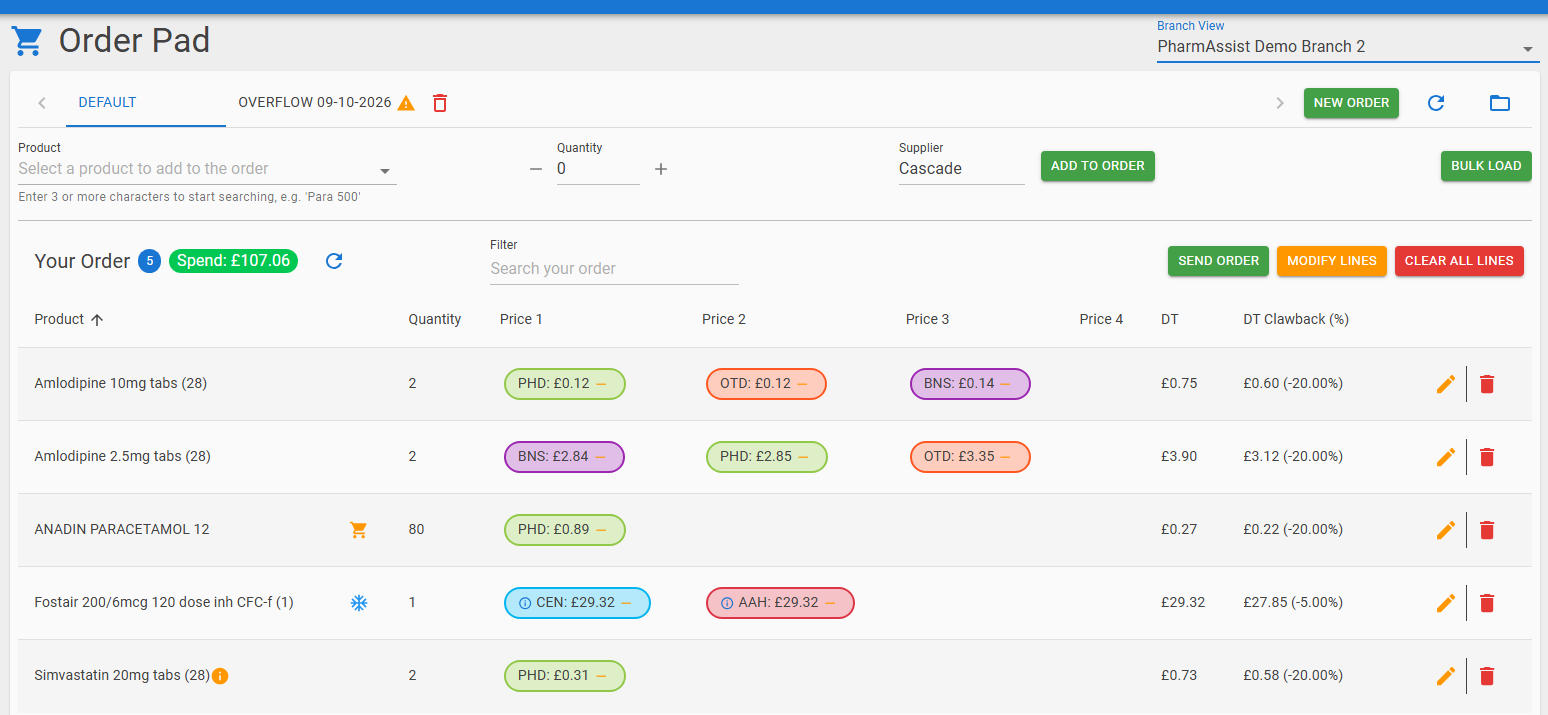Select the PHD £0.31 price chip

(x=565, y=676)
